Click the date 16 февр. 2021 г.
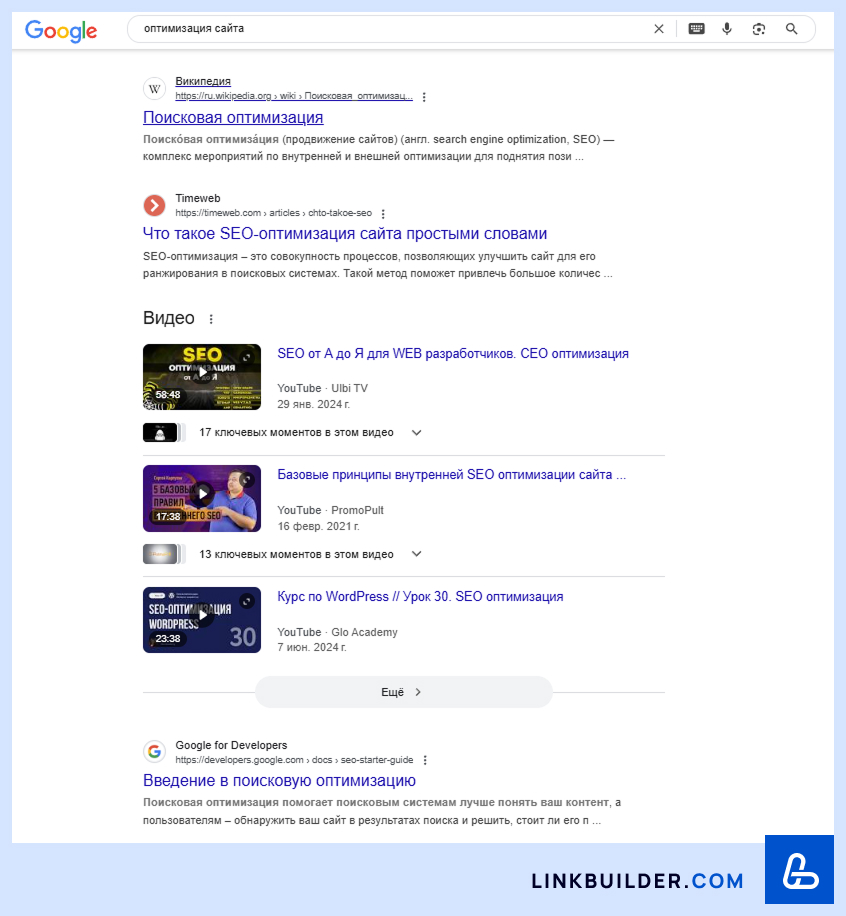 pyautogui.click(x=318, y=526)
